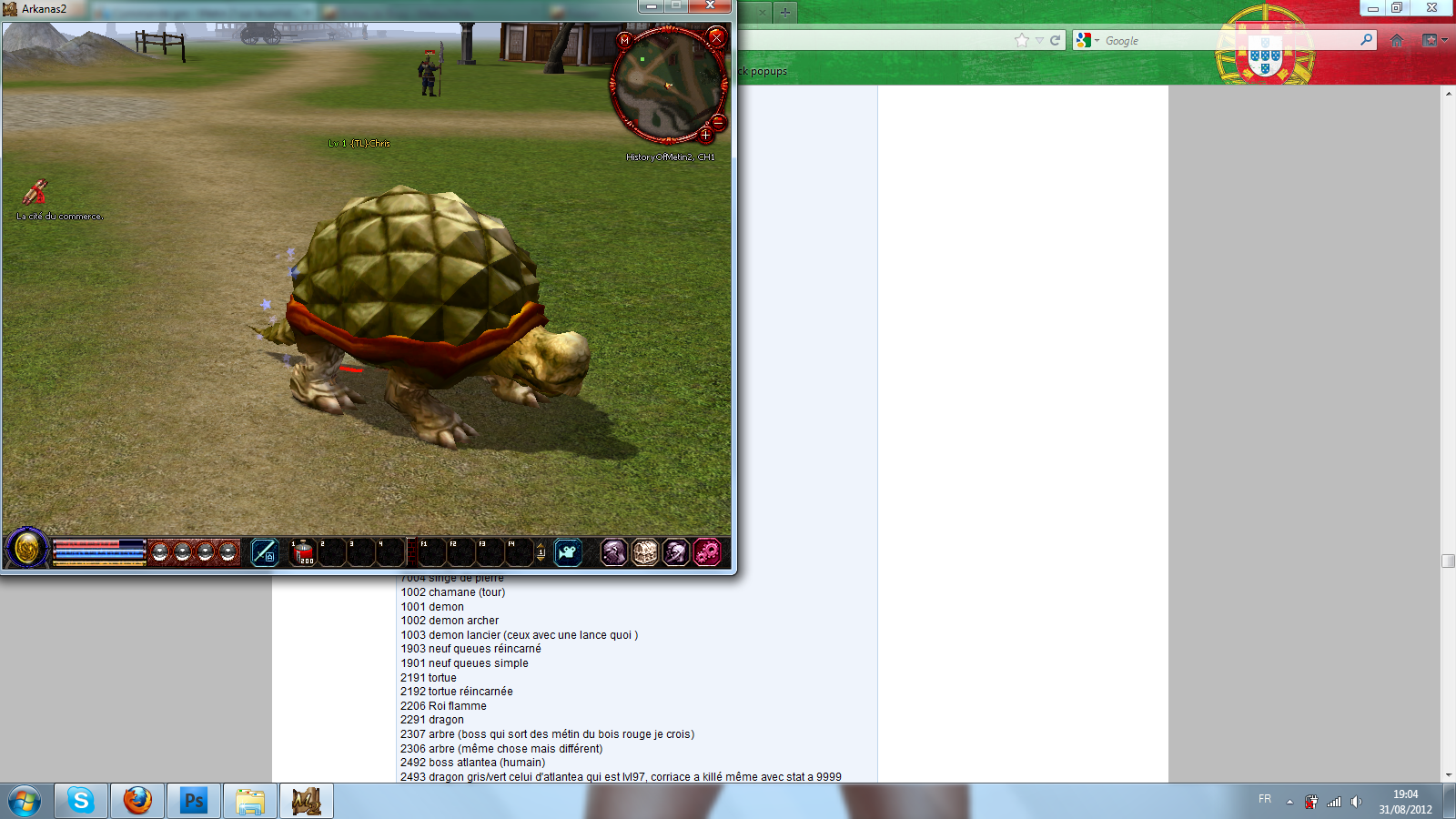Click text '1901 neuf queues simple'
The width and height of the screenshot is (1456, 819).
point(464,663)
